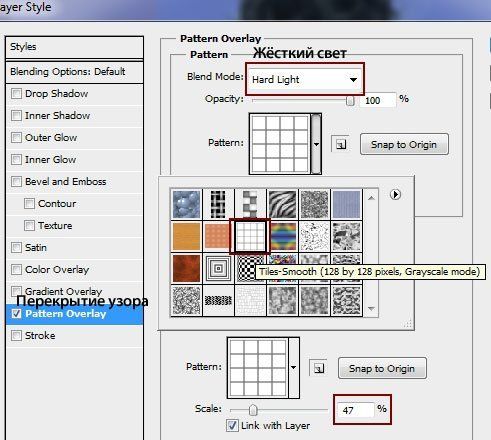Select the Satin row label
The image size is (491, 440).
point(36,247)
